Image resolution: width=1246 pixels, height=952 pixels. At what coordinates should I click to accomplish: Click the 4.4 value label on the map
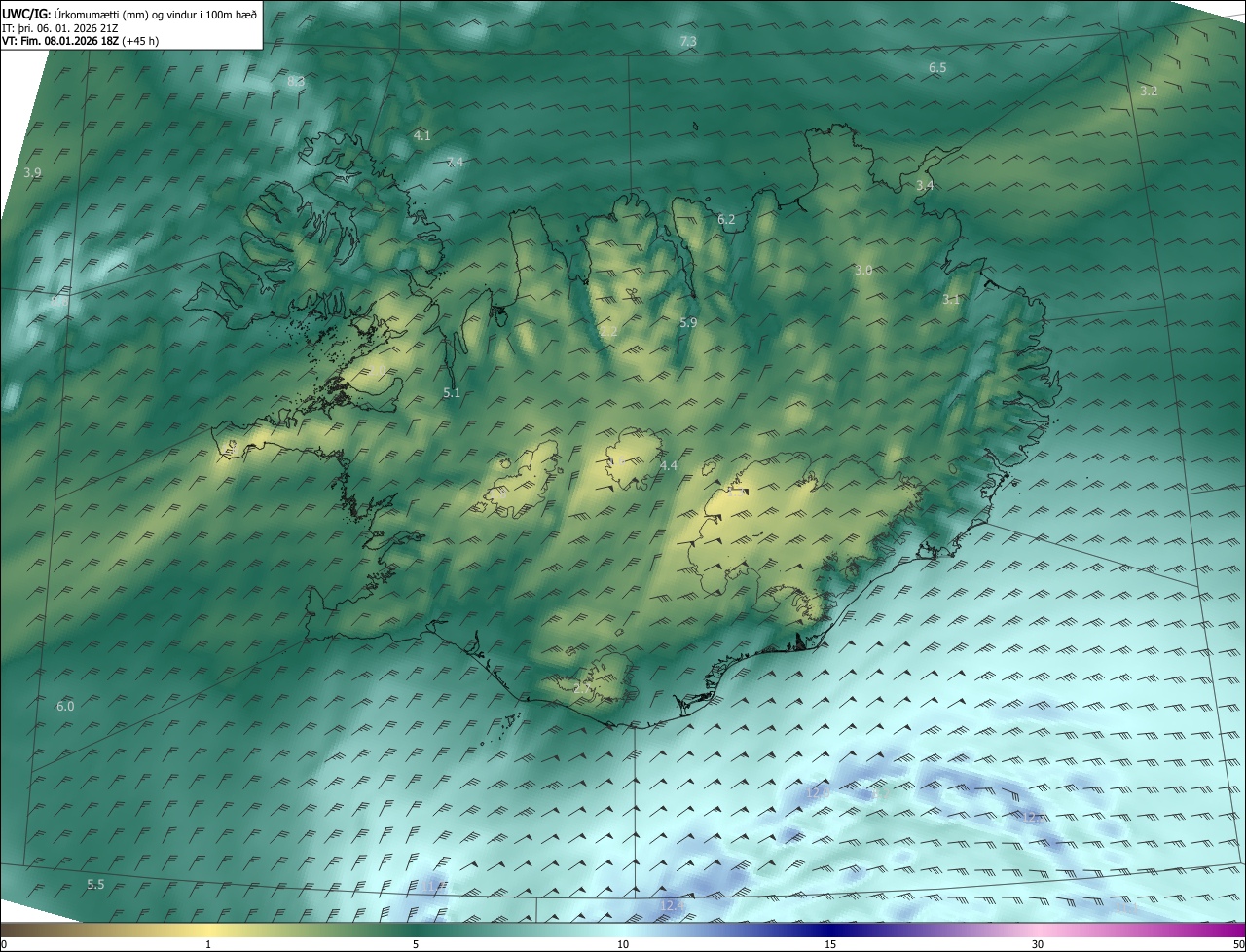(x=669, y=466)
